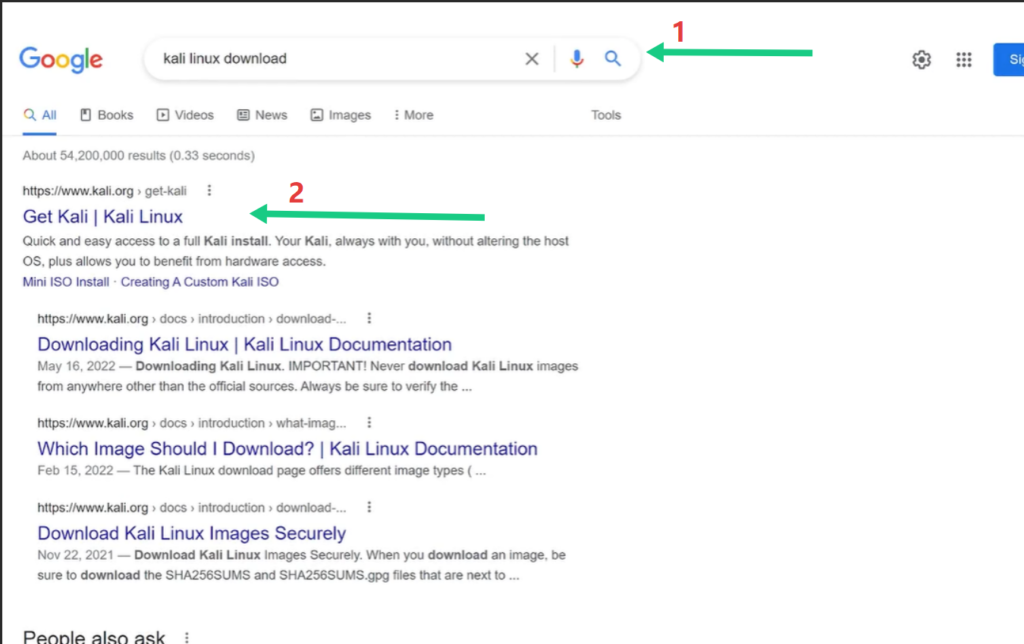Clear the search query with X

(532, 59)
